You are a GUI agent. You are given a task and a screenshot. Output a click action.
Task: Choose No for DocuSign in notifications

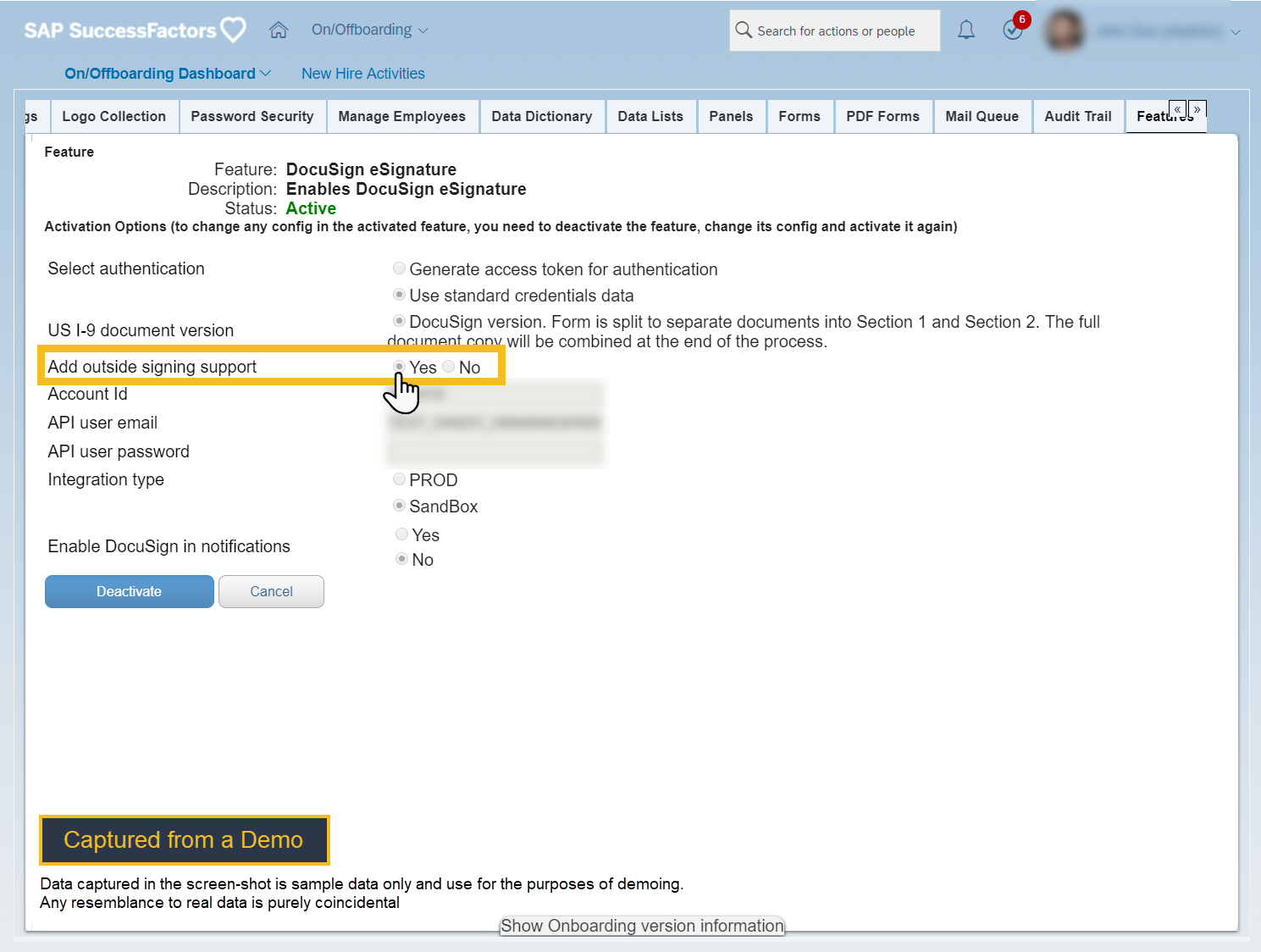point(402,559)
